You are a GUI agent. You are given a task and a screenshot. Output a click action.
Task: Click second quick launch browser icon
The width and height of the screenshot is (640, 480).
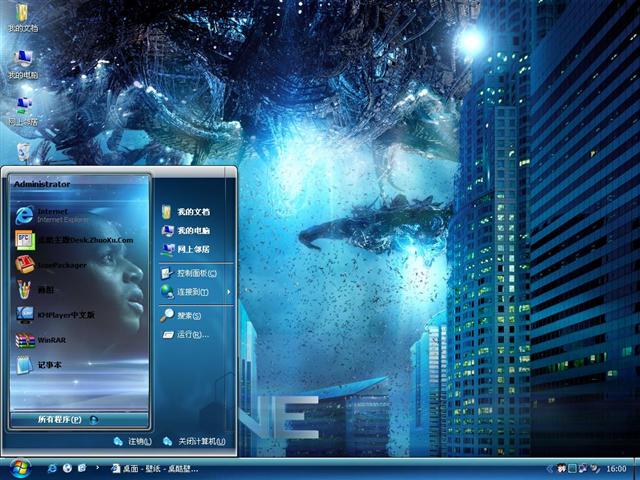67,468
